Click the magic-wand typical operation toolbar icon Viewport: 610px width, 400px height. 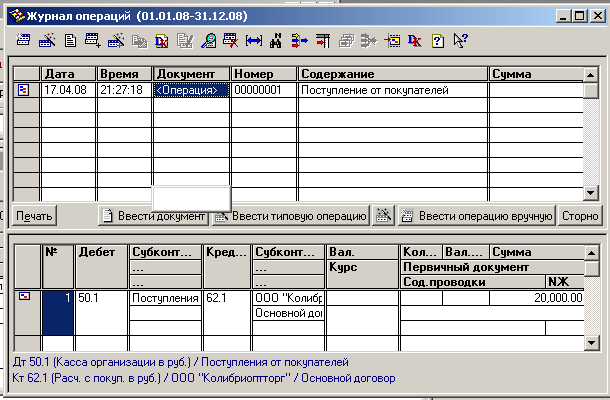click(47, 40)
